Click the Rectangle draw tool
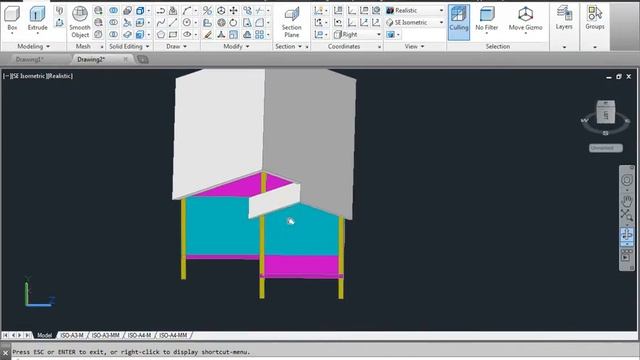The image size is (640, 360). (173, 35)
